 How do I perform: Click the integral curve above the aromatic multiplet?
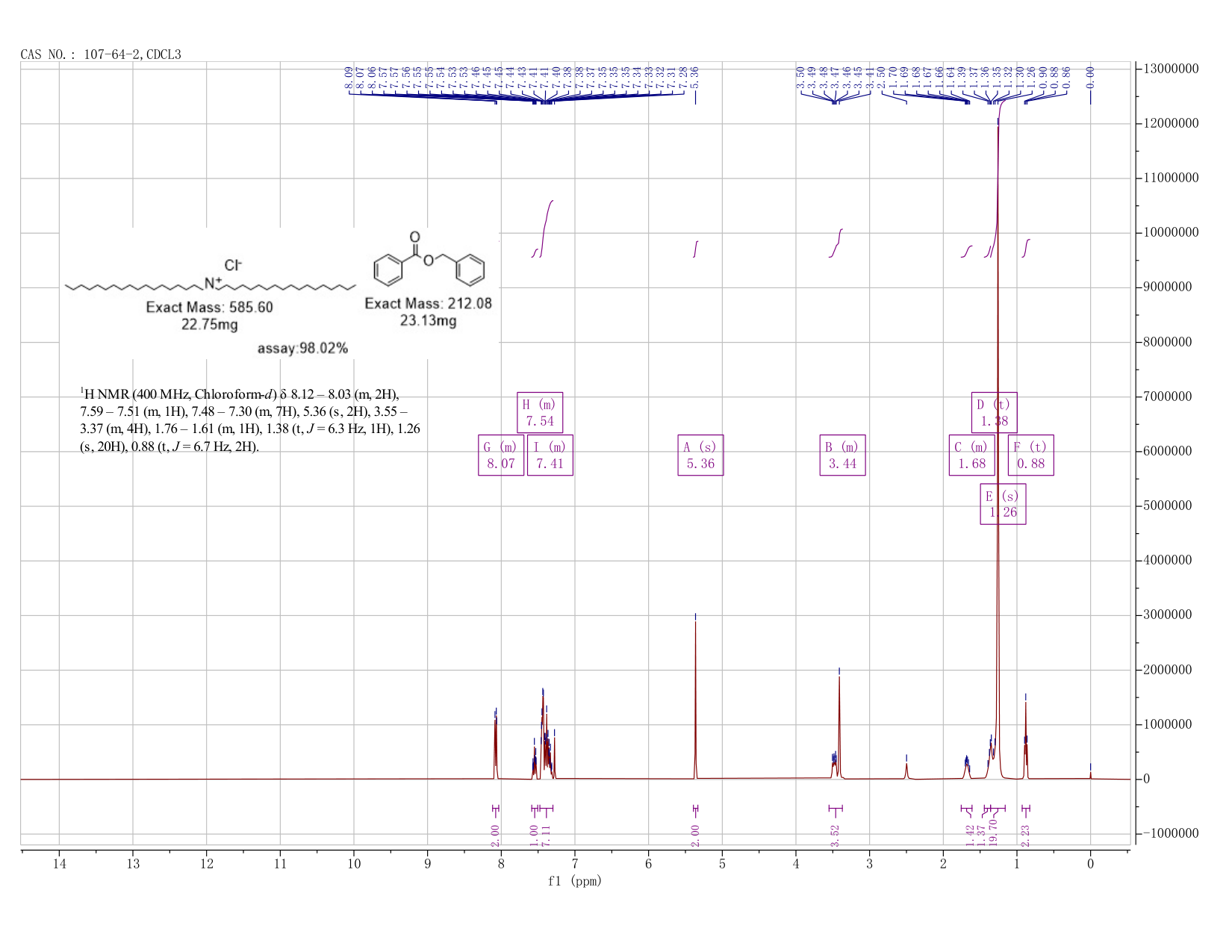click(546, 228)
